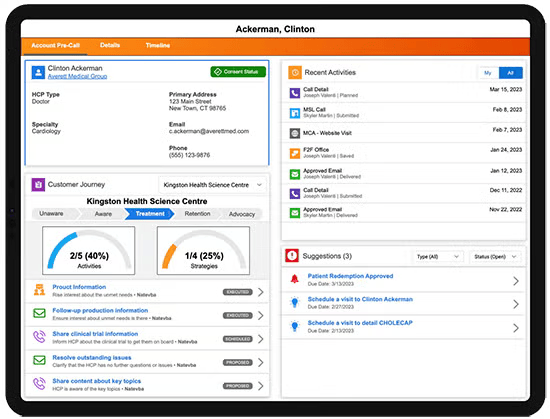Click email icon for Nov 22 Approved Email
Image resolution: width=550 pixels, height=419 pixels.
pyautogui.click(x=295, y=213)
